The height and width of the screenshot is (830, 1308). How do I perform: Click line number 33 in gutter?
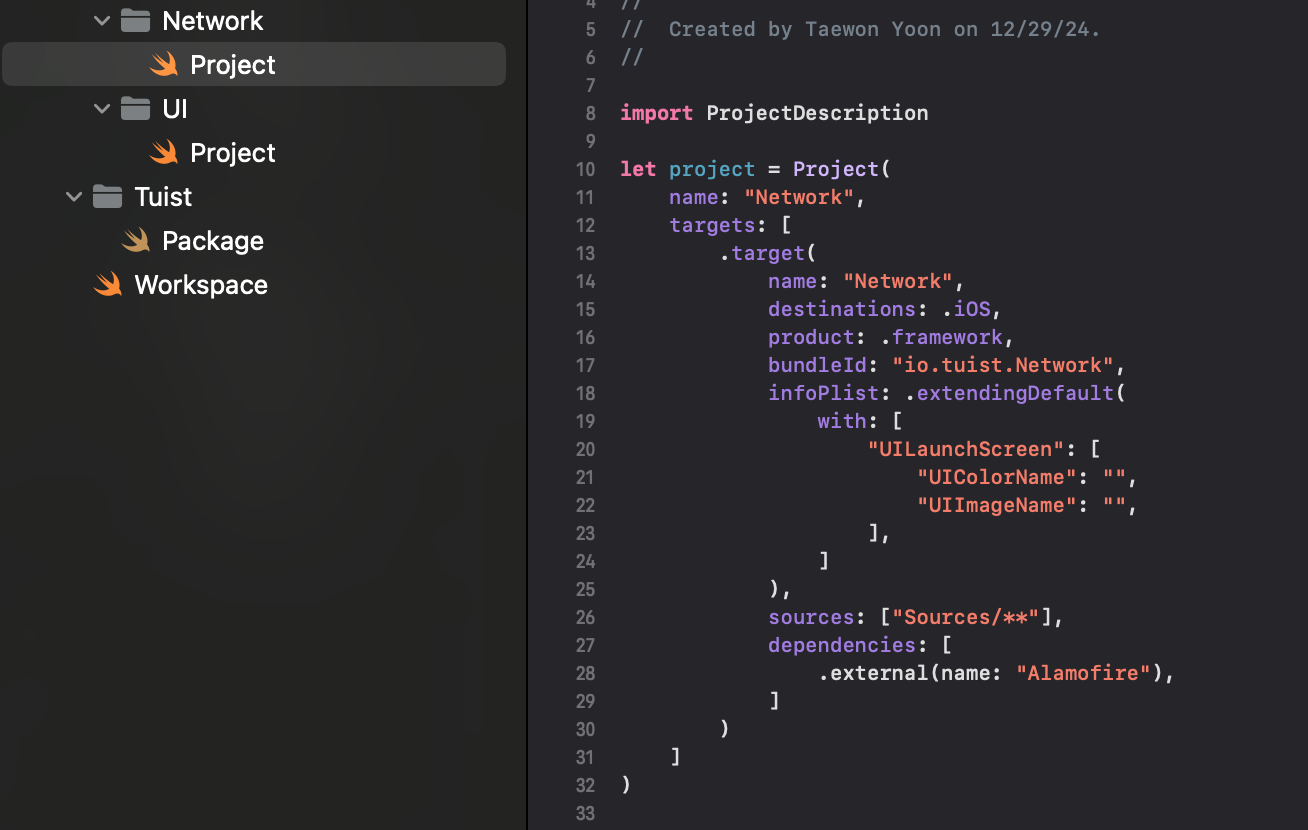click(586, 814)
